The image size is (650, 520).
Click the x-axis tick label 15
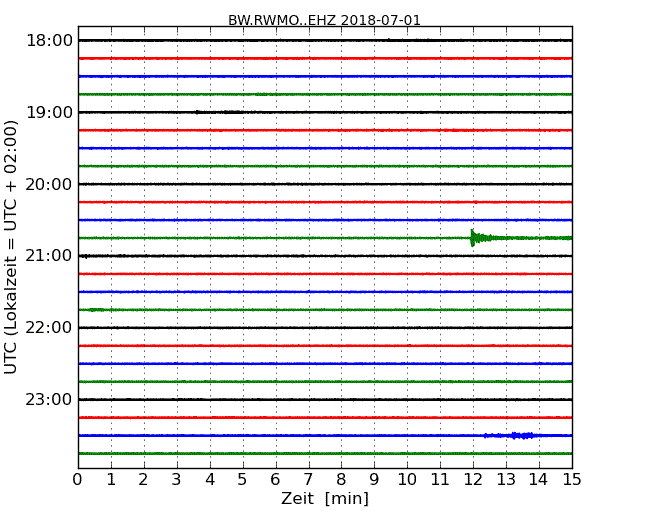click(x=572, y=480)
